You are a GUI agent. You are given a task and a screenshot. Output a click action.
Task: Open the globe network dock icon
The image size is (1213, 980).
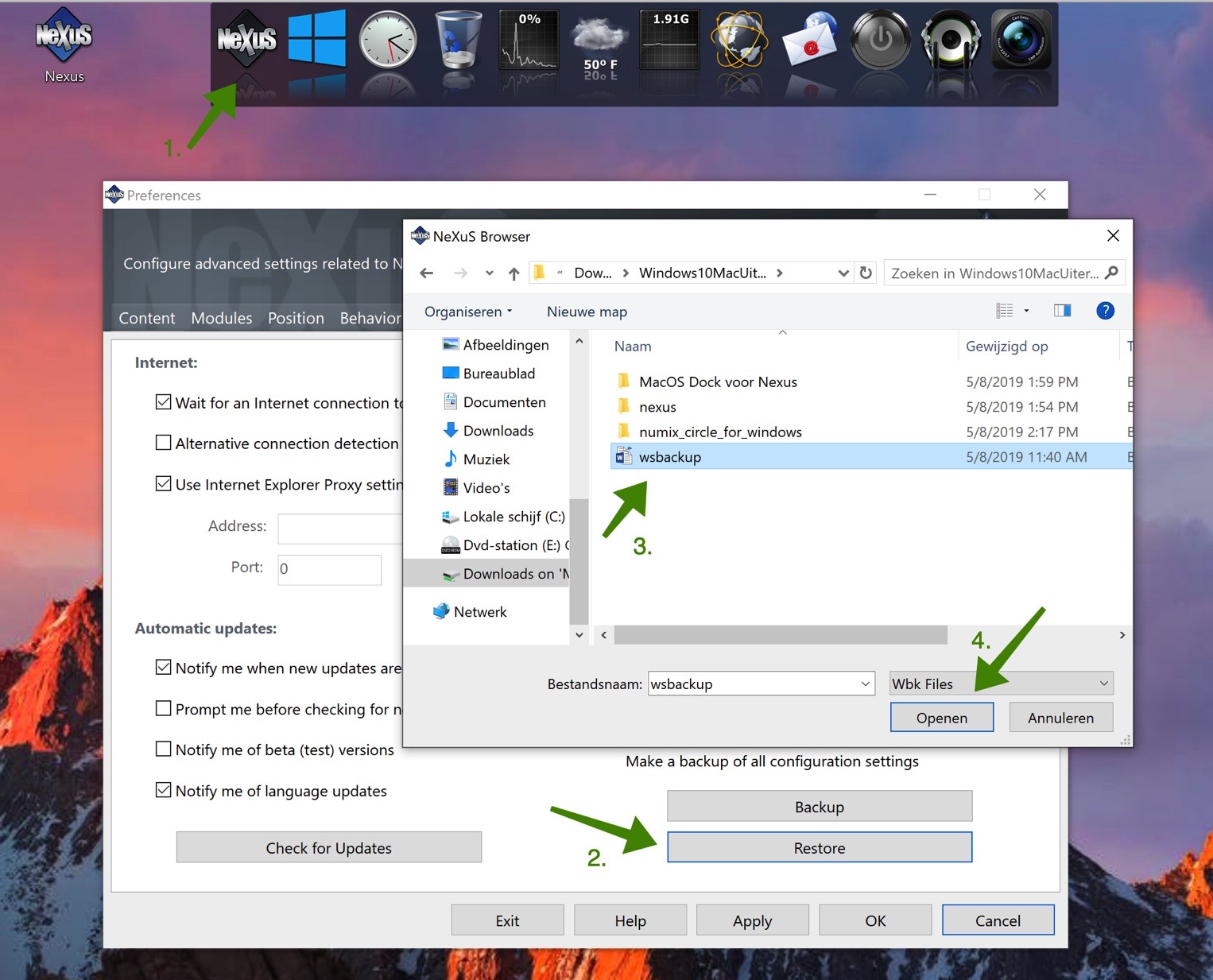click(x=739, y=40)
